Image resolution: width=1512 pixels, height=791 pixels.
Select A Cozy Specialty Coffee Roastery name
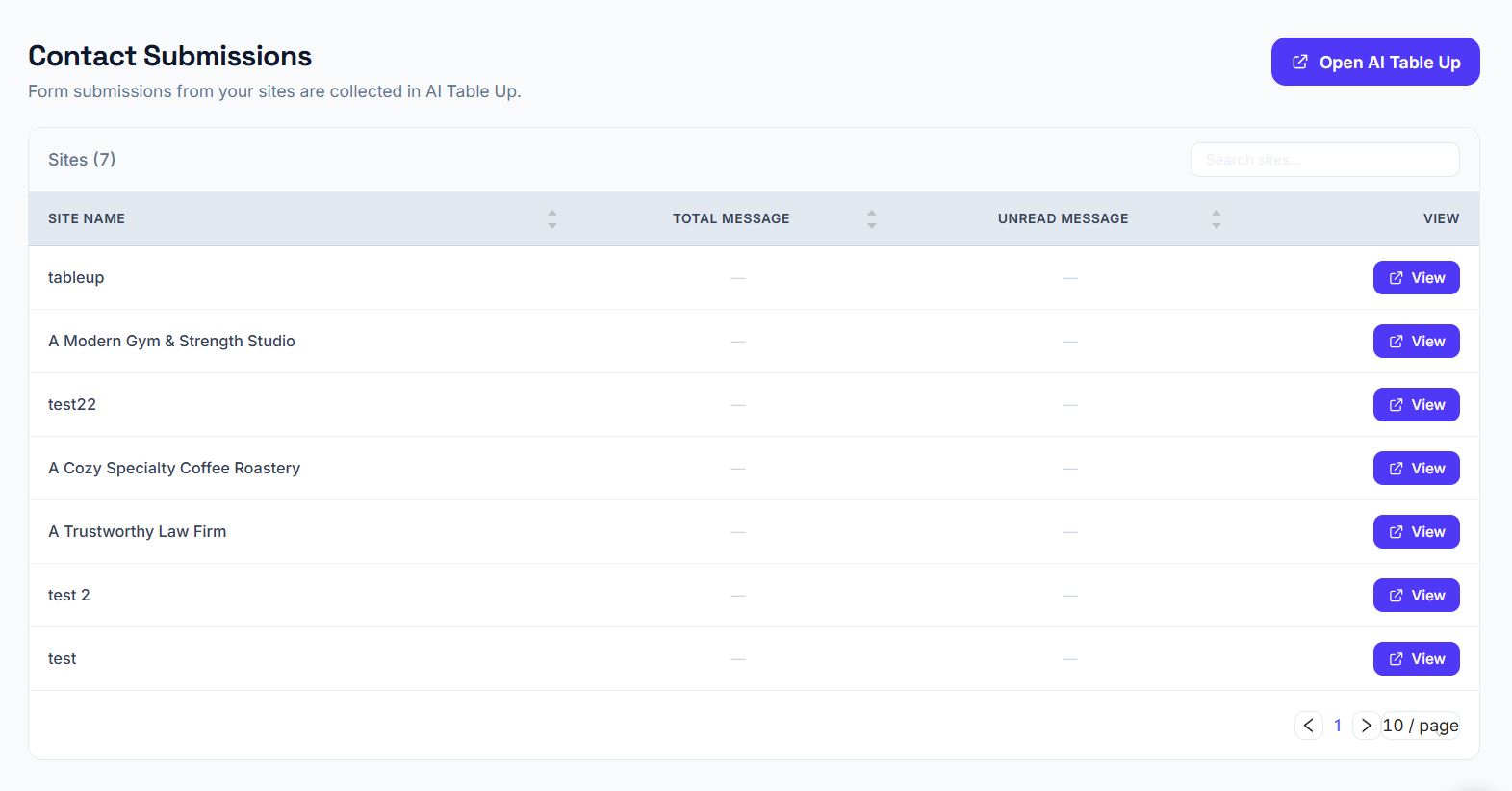174,468
